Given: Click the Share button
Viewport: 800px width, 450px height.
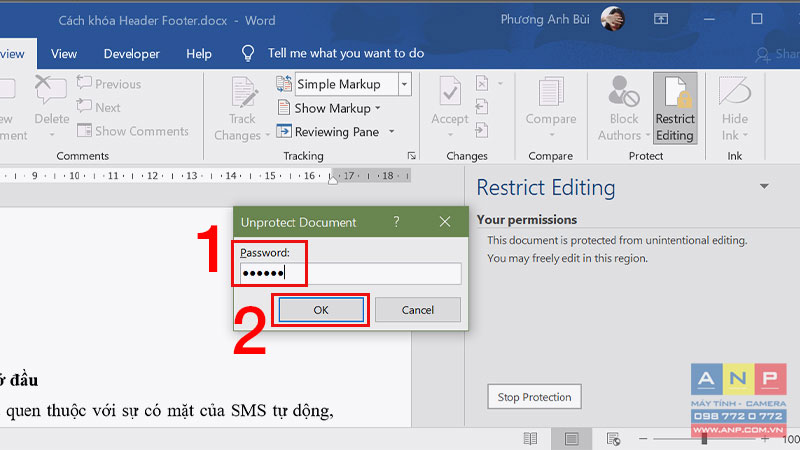Looking at the screenshot, I should click(778, 54).
